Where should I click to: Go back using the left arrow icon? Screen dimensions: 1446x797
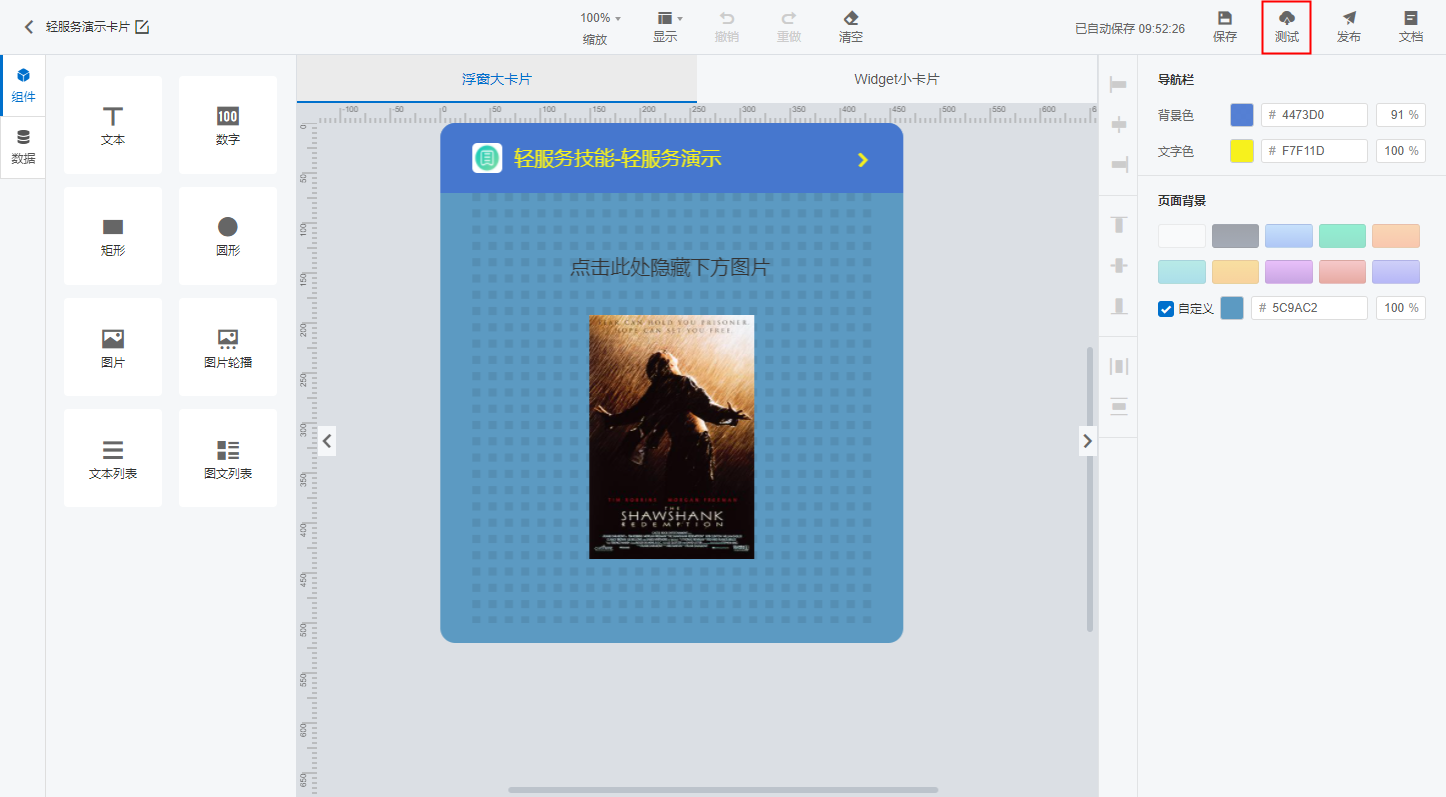29,27
